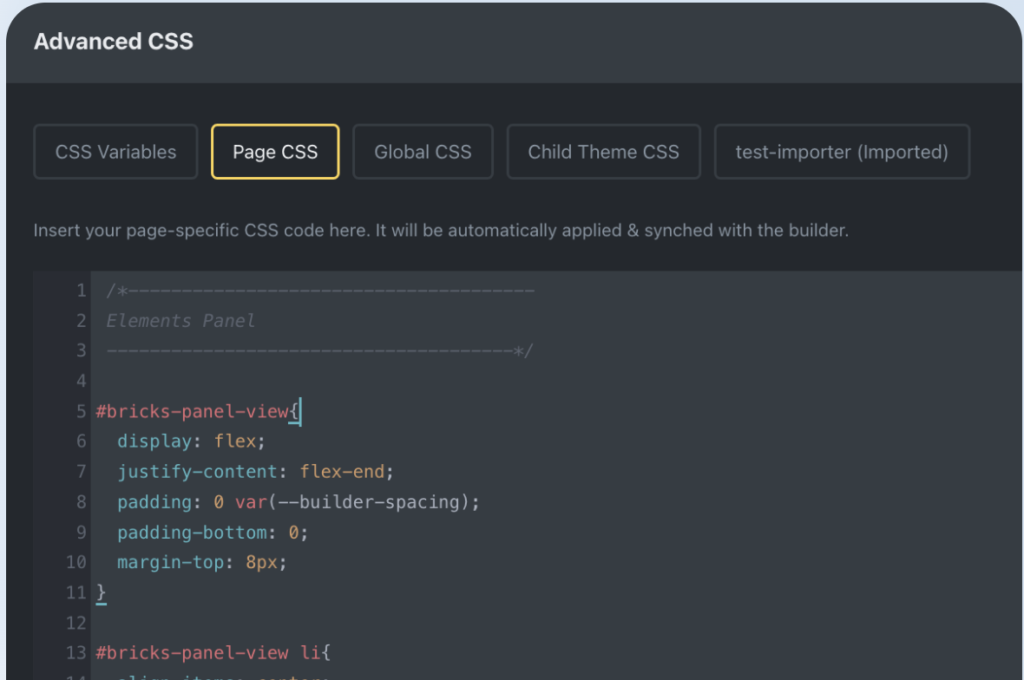Select the Page CSS tab
This screenshot has width=1024, height=680.
(275, 152)
